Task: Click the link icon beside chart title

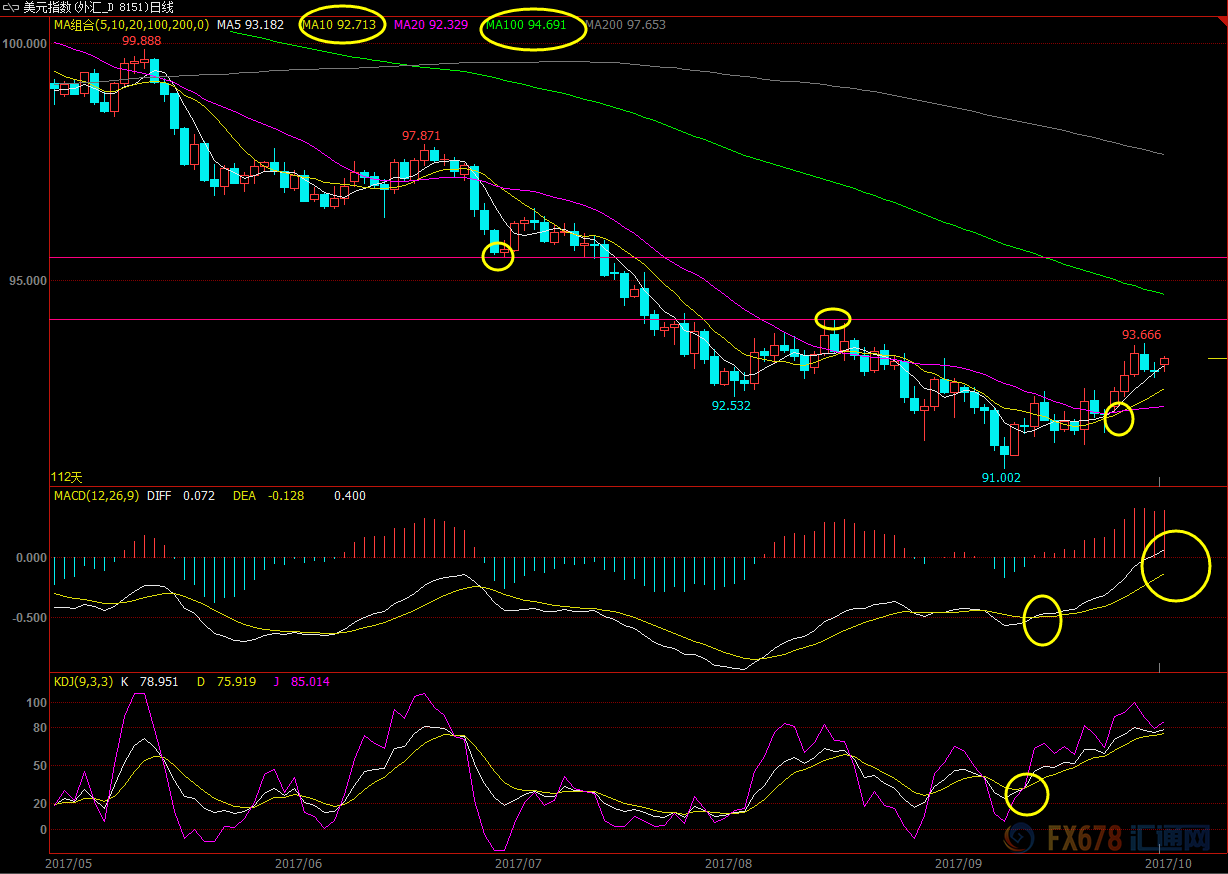Action: click(11, 7)
